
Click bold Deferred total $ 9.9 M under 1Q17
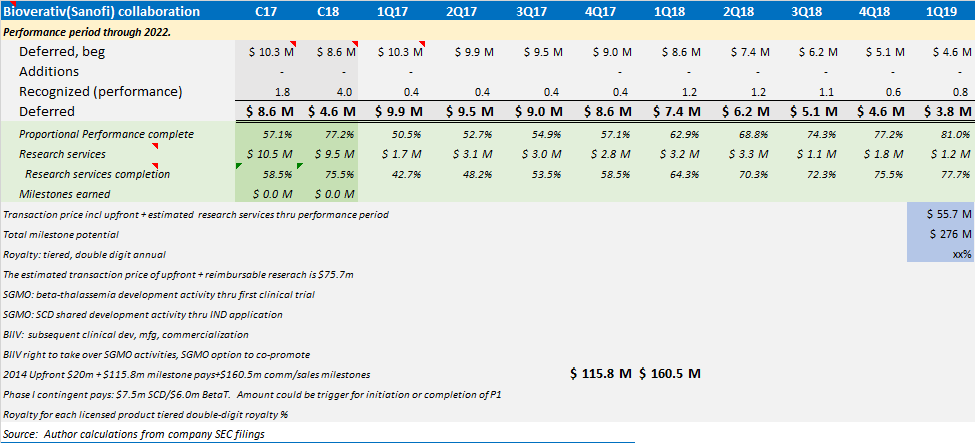398,112
